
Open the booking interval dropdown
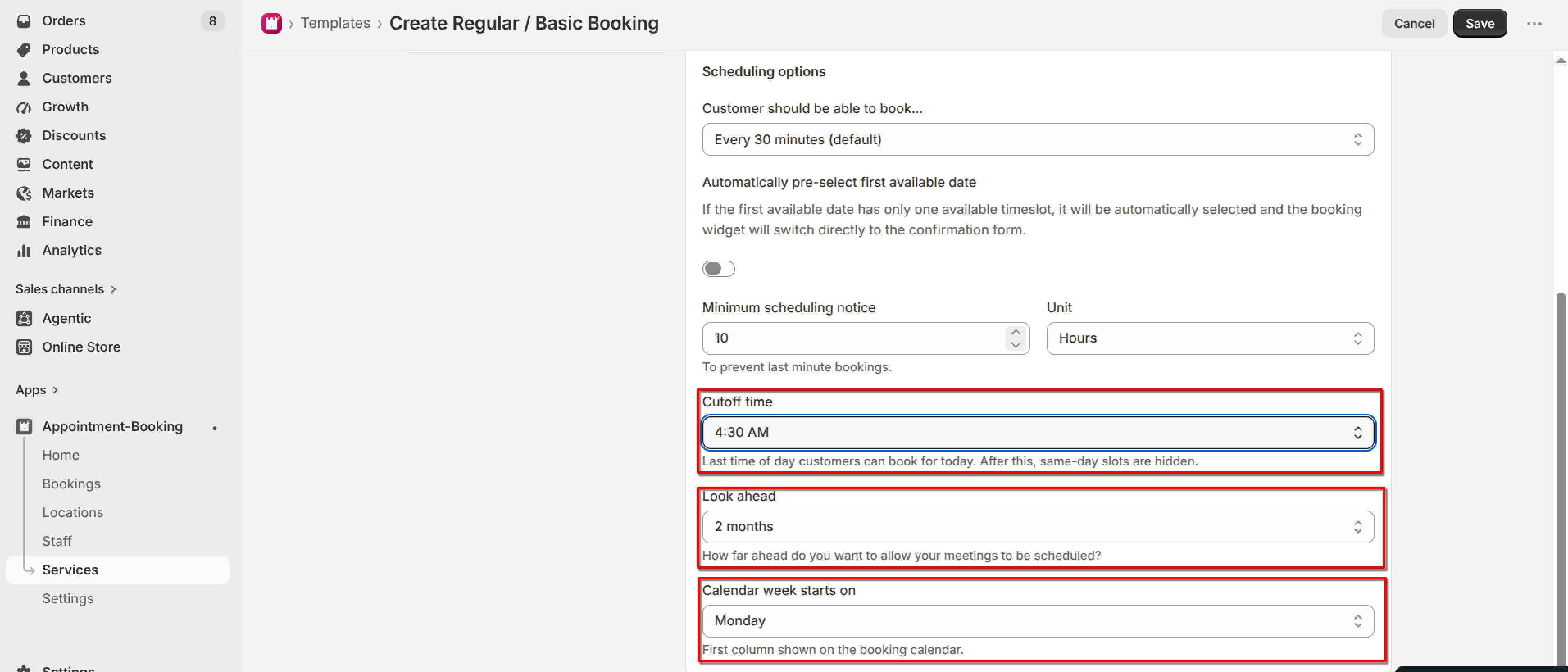(1038, 139)
